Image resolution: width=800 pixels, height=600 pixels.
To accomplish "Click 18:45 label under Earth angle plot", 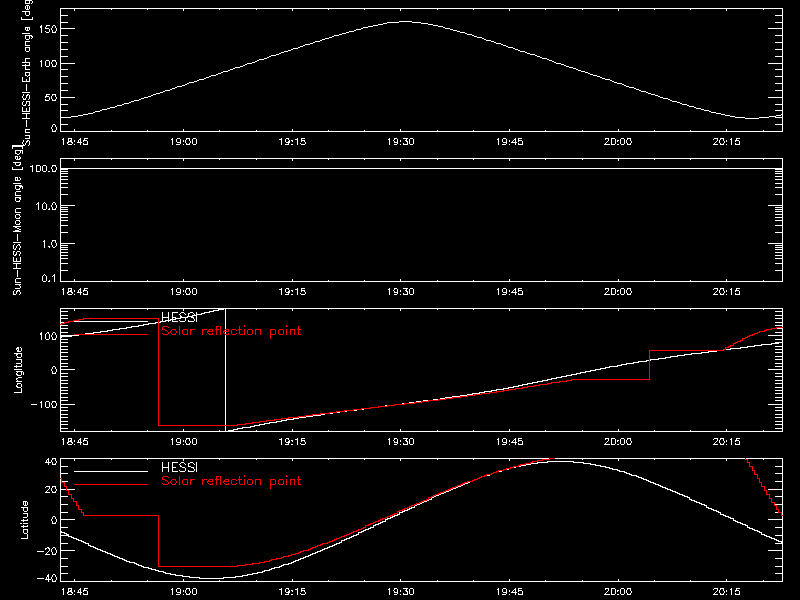I will coord(74,142).
